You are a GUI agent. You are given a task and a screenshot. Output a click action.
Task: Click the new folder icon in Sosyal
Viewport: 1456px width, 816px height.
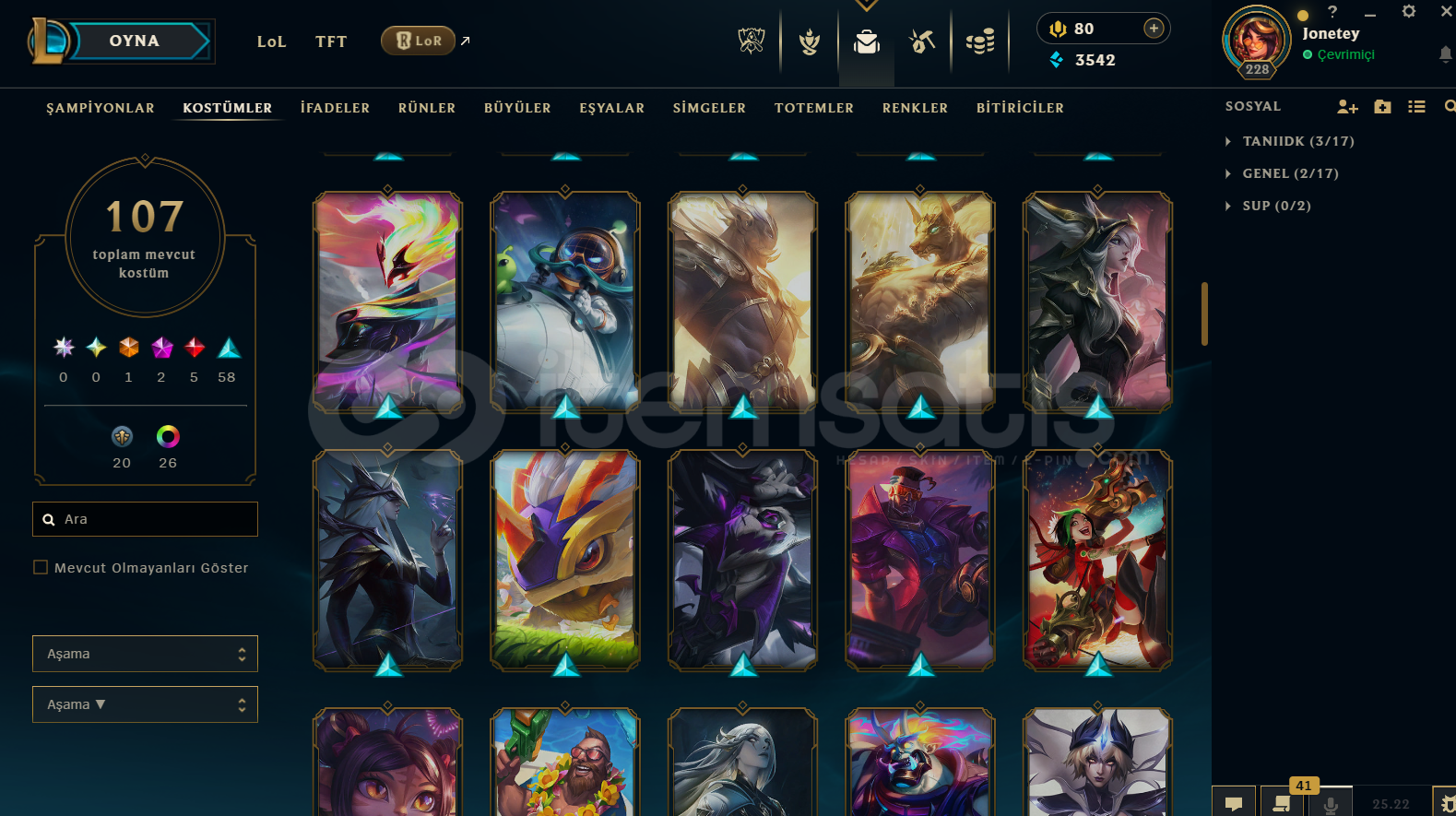tap(1382, 107)
